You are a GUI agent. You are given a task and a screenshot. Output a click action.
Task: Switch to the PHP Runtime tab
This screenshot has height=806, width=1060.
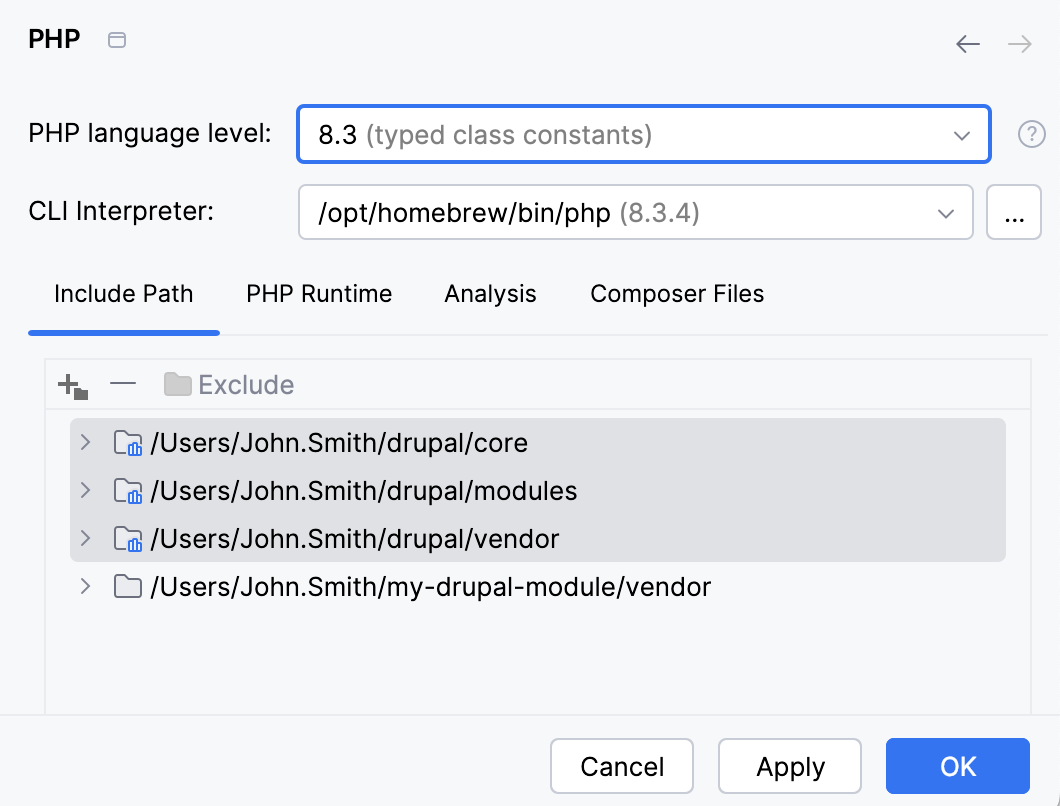[x=318, y=294]
